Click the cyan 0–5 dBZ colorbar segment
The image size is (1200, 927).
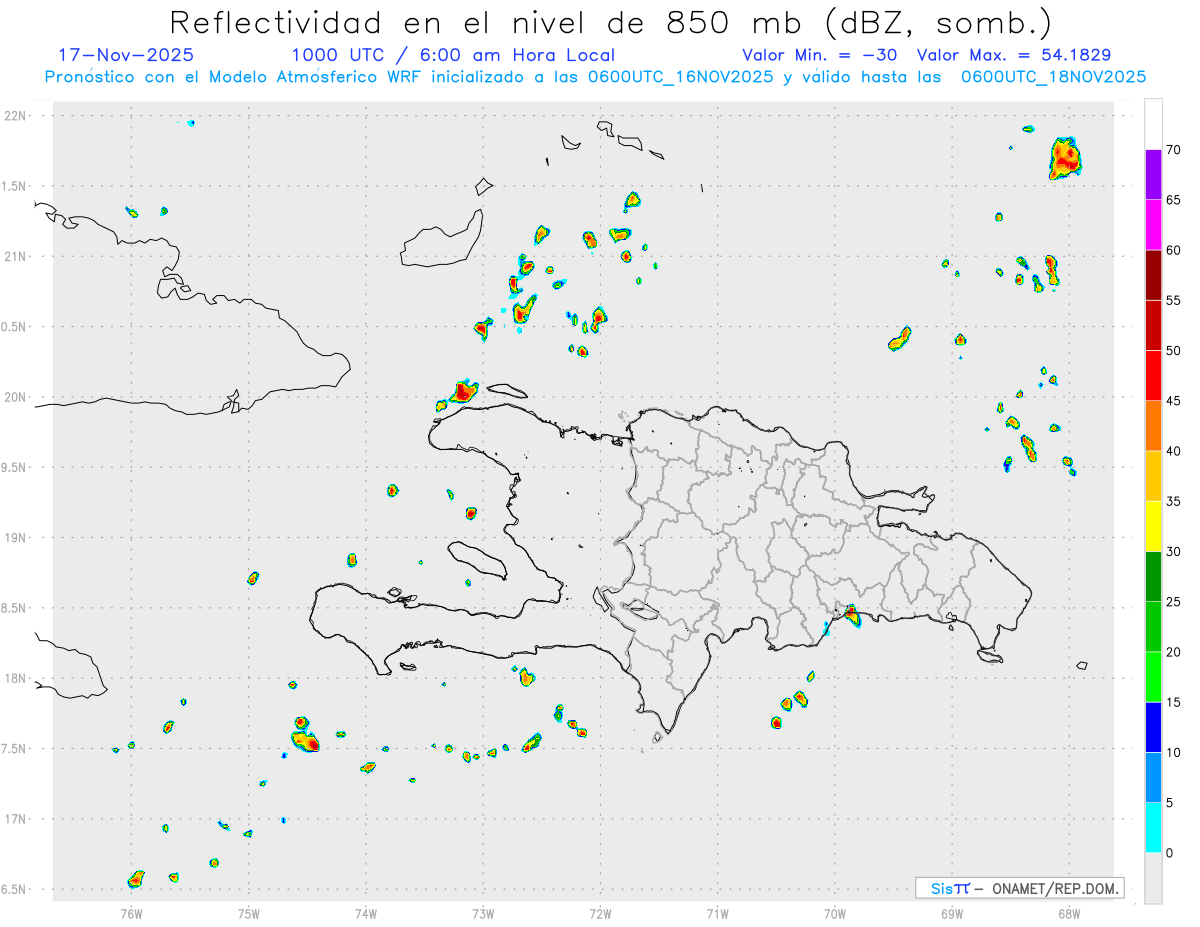click(x=1153, y=828)
